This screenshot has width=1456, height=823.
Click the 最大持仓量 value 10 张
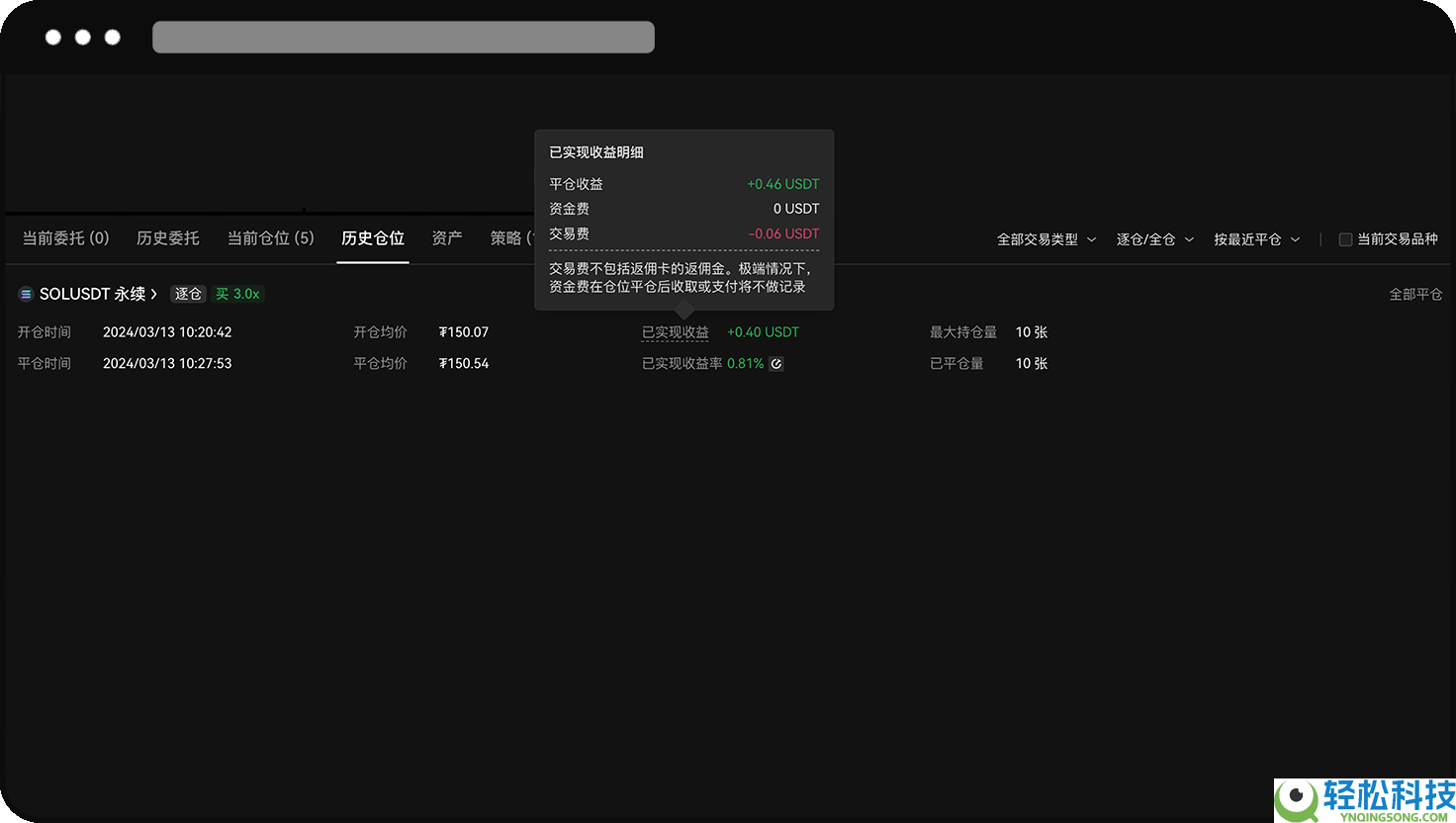point(1032,332)
